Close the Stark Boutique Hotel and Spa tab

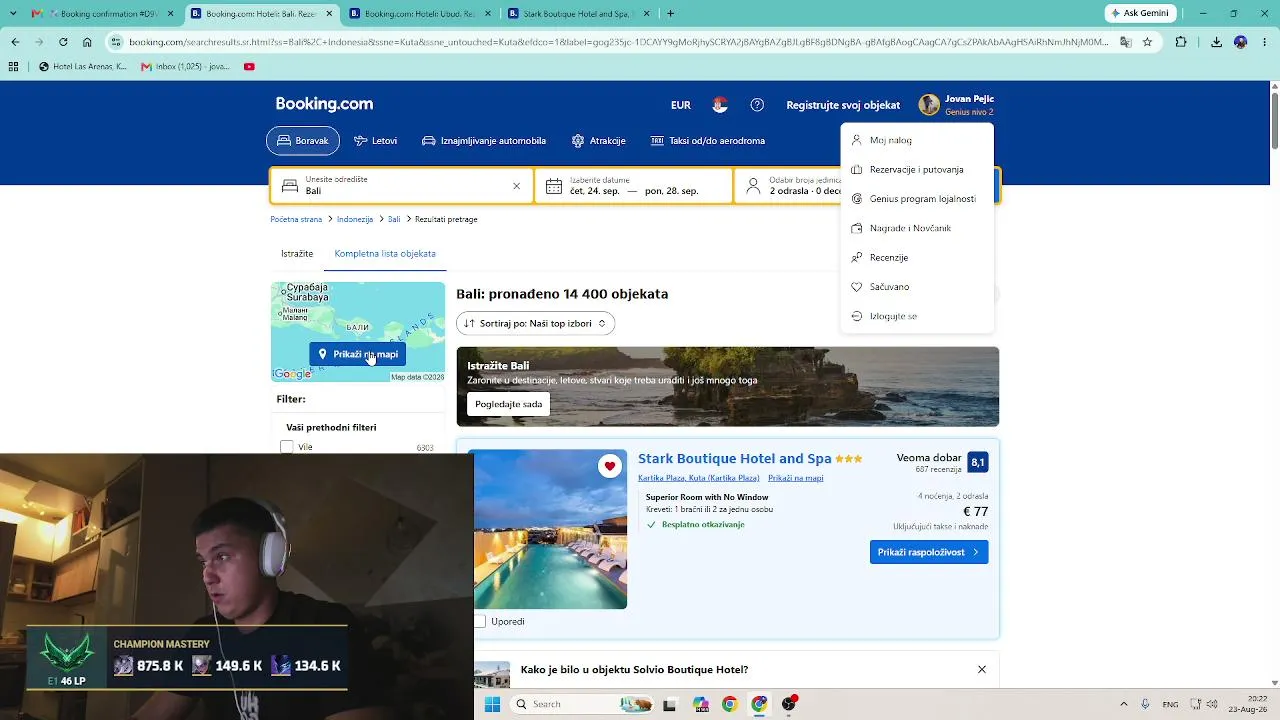(646, 14)
